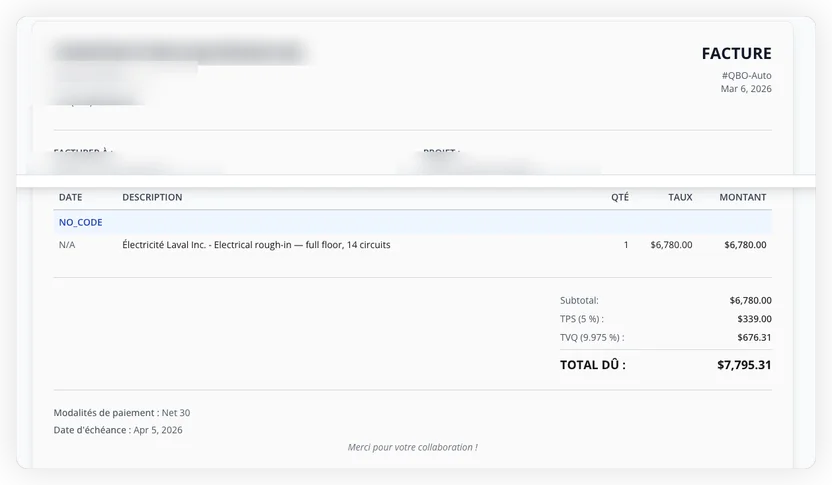
Task: Click the Subtotal label
Action: coord(579,300)
